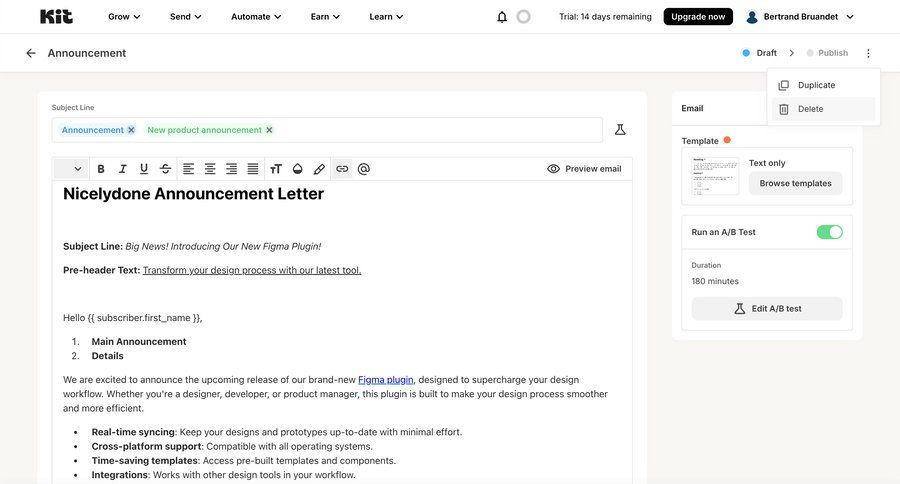The height and width of the screenshot is (484, 900).
Task: Insert personalization with the @ icon
Action: 363,169
